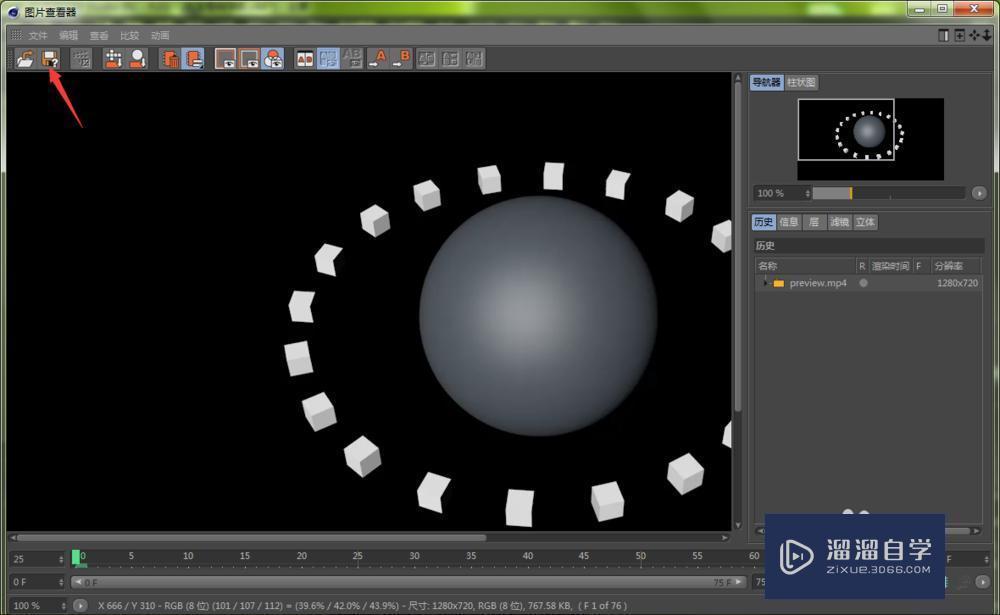
Task: Toggle the highlighted swap A/B icon
Action: coord(328,59)
